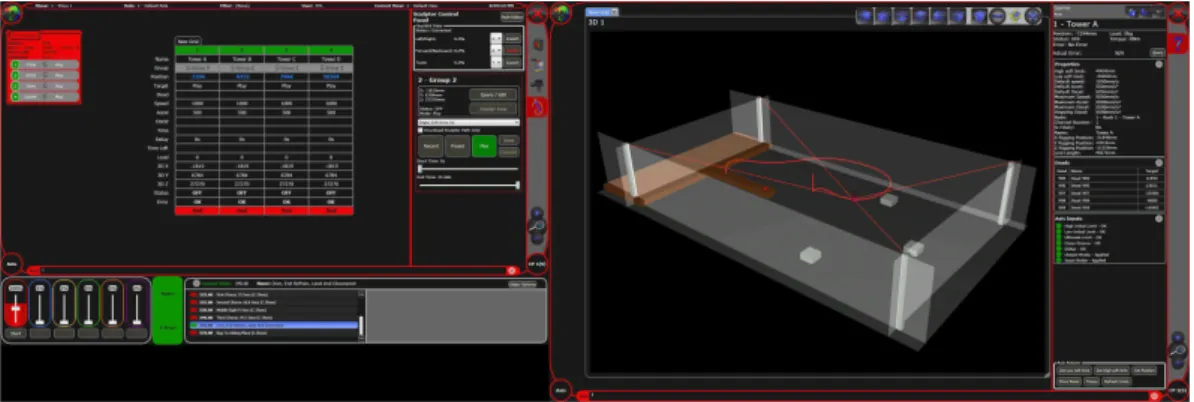
Task: Select the Tower D name cell in grid
Action: click(331, 59)
